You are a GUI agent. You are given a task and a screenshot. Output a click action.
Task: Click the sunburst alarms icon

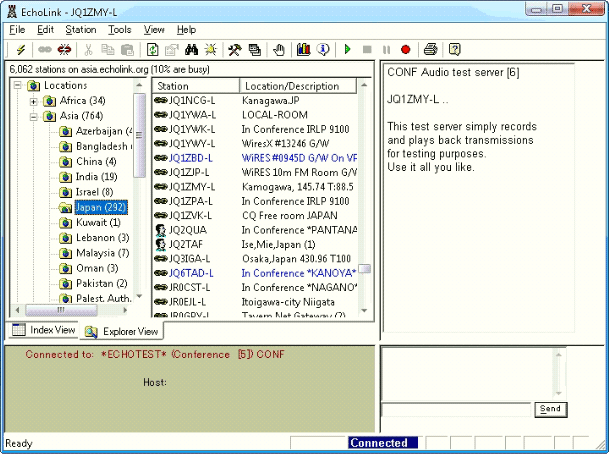tap(211, 50)
